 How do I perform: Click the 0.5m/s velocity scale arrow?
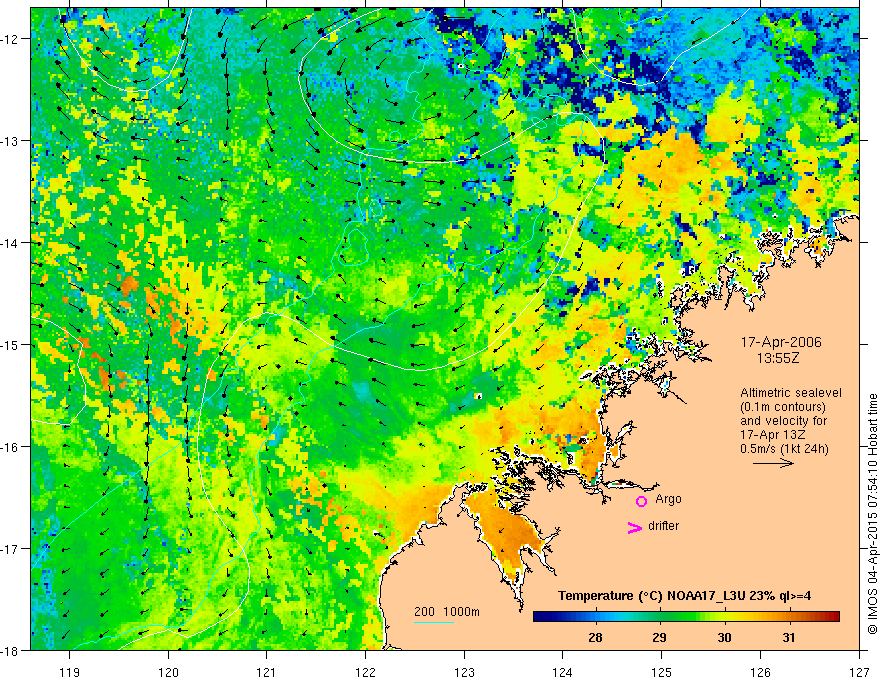(773, 463)
